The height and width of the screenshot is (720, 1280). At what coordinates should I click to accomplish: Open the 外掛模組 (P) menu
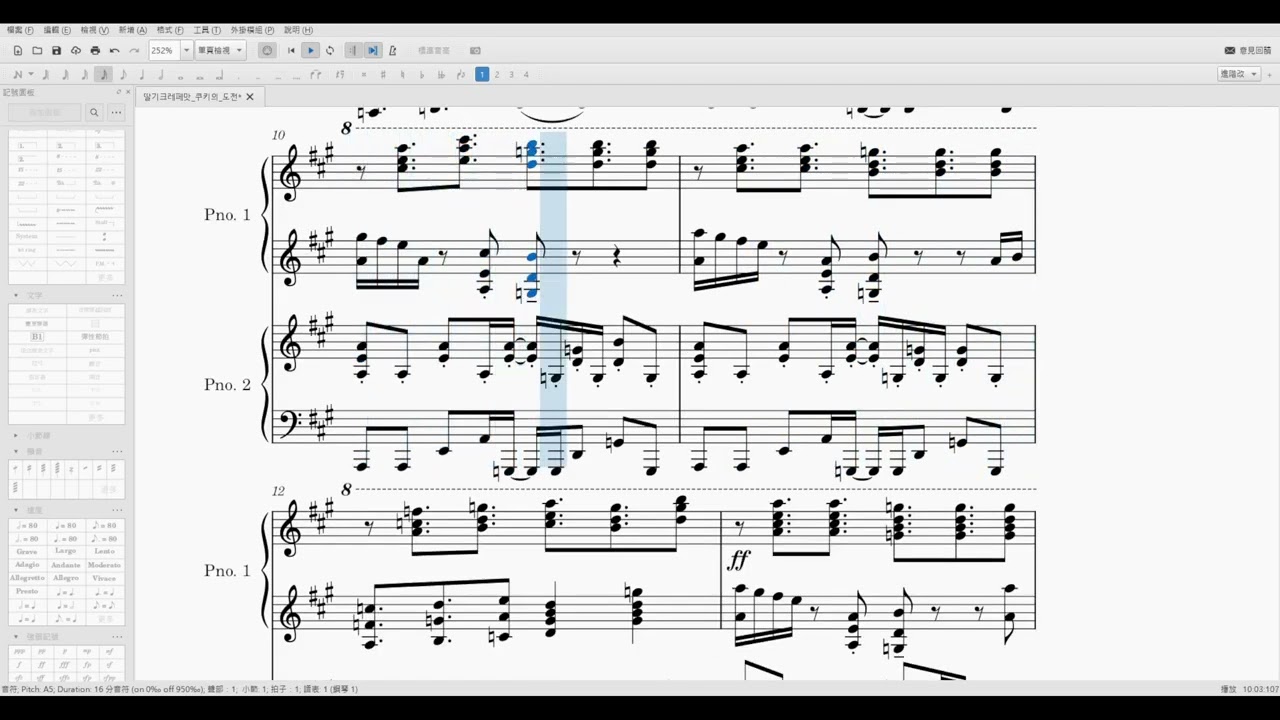pos(252,30)
